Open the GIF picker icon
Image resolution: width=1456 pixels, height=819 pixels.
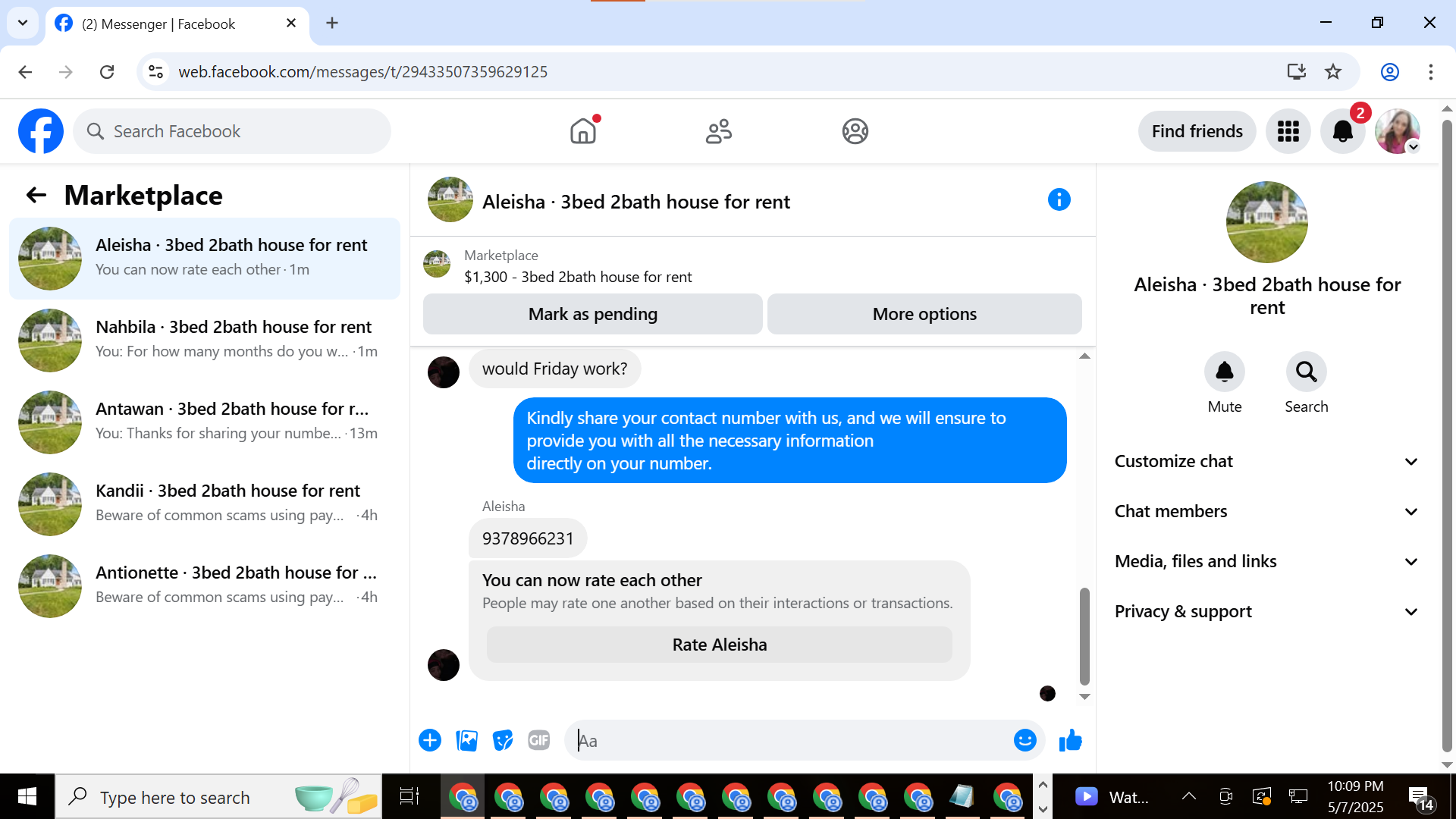(538, 740)
